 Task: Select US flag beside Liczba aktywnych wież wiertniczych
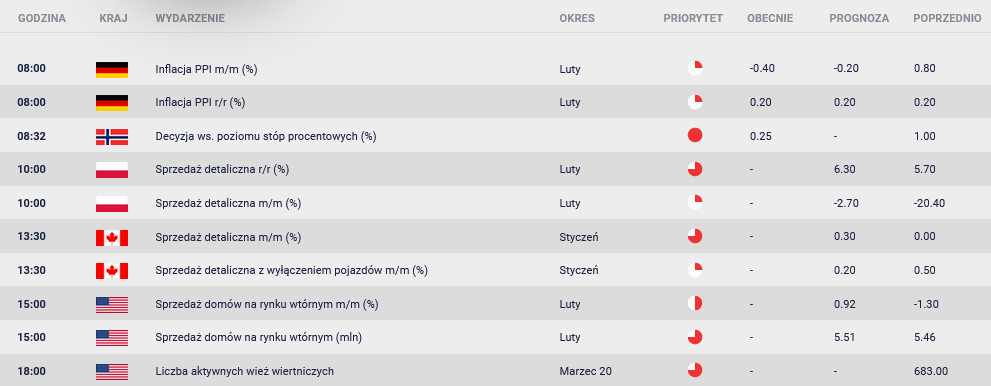click(x=112, y=371)
